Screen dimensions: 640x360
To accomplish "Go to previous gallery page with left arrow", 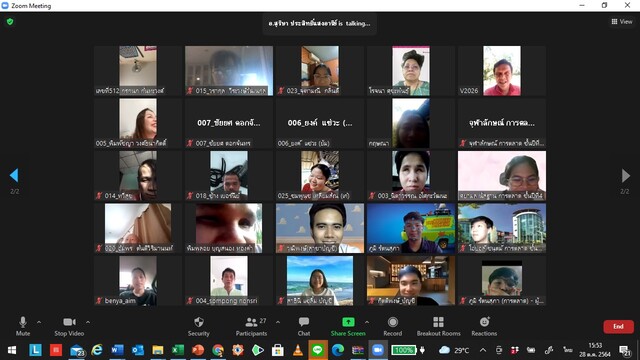I will coord(14,176).
